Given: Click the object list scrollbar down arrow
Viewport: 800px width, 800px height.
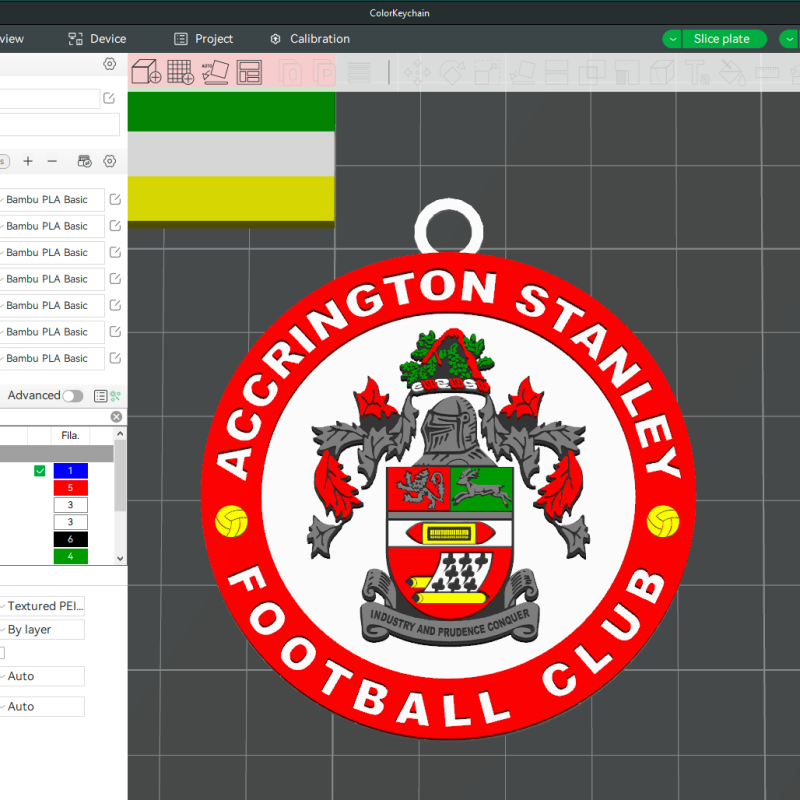Looking at the screenshot, I should (x=120, y=558).
